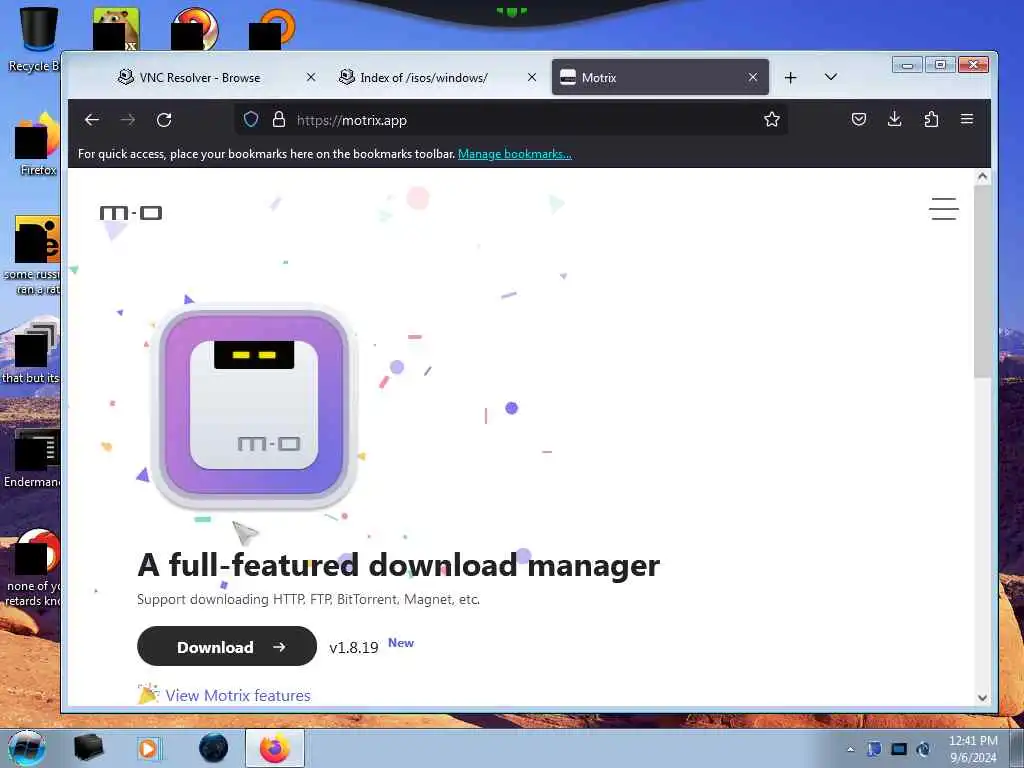Viewport: 1024px width, 768px height.
Task: View site security via the padlock icon
Action: pos(279,120)
